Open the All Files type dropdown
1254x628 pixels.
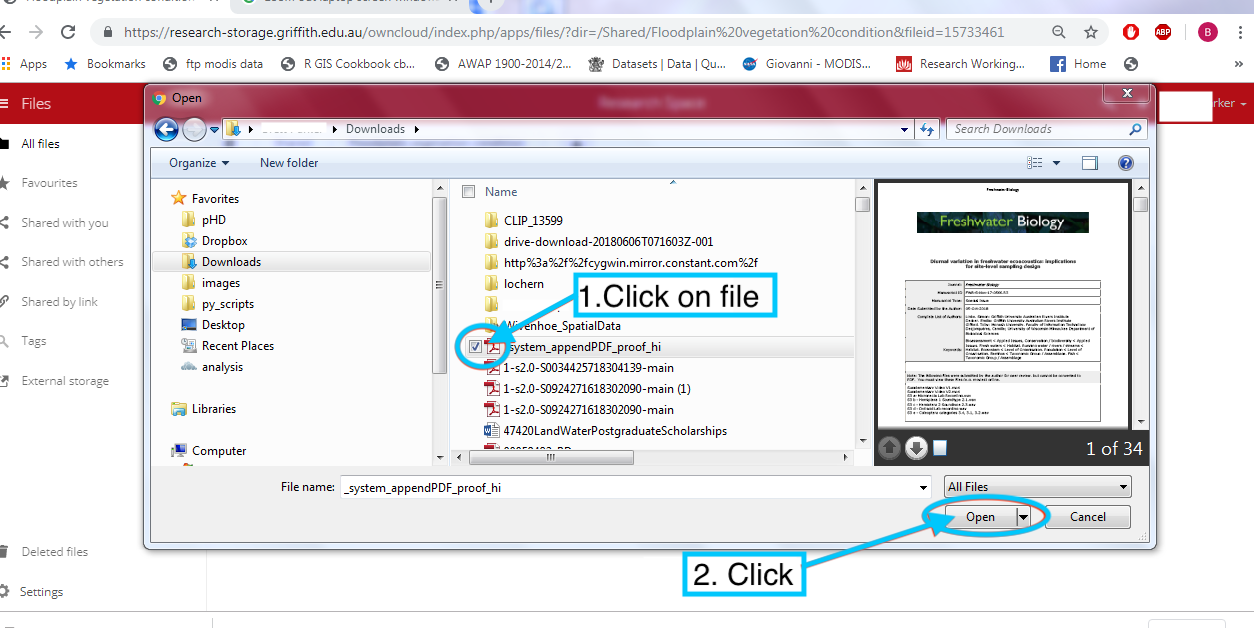point(1037,487)
